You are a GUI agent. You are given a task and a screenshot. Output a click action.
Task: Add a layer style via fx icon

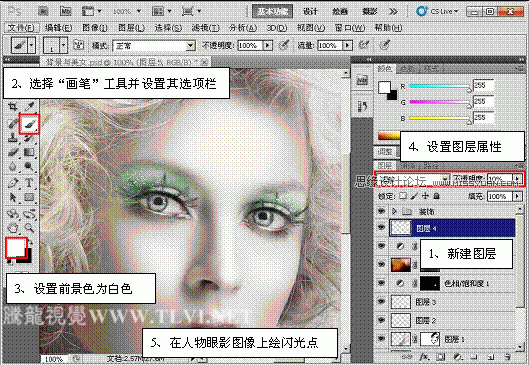(x=424, y=357)
